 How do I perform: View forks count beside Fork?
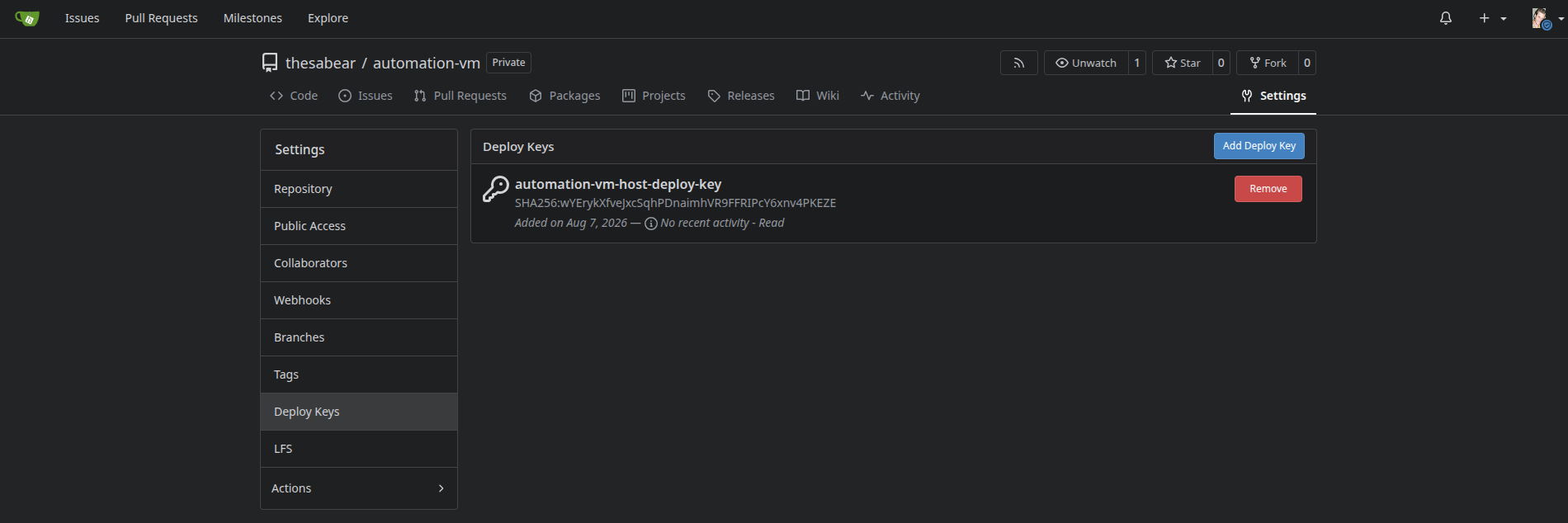(1307, 63)
